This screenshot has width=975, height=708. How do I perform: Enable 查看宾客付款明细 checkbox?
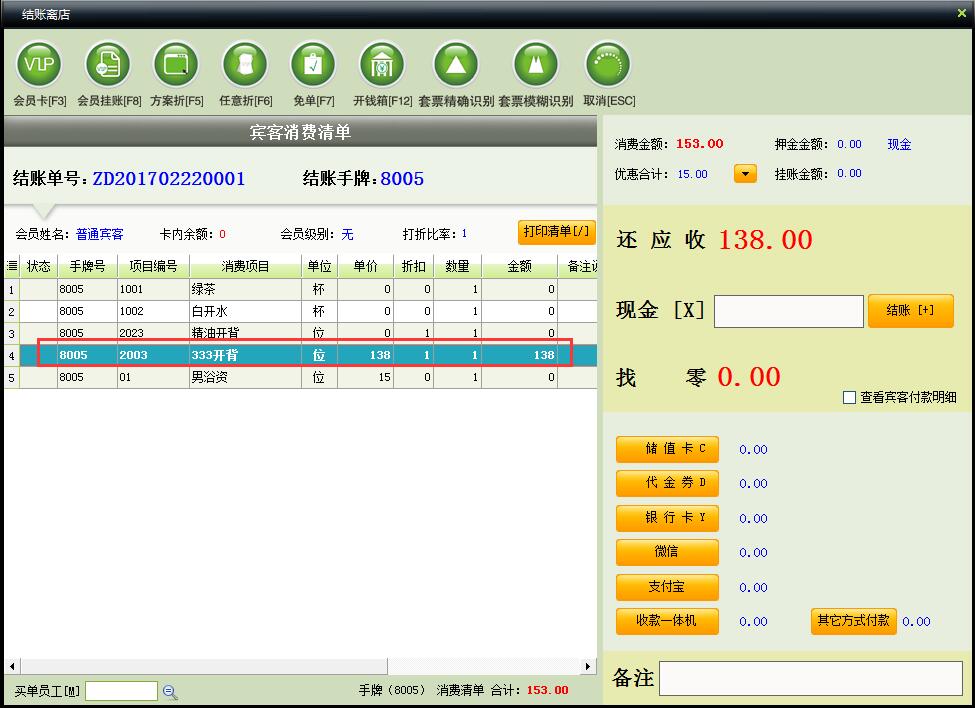(849, 397)
